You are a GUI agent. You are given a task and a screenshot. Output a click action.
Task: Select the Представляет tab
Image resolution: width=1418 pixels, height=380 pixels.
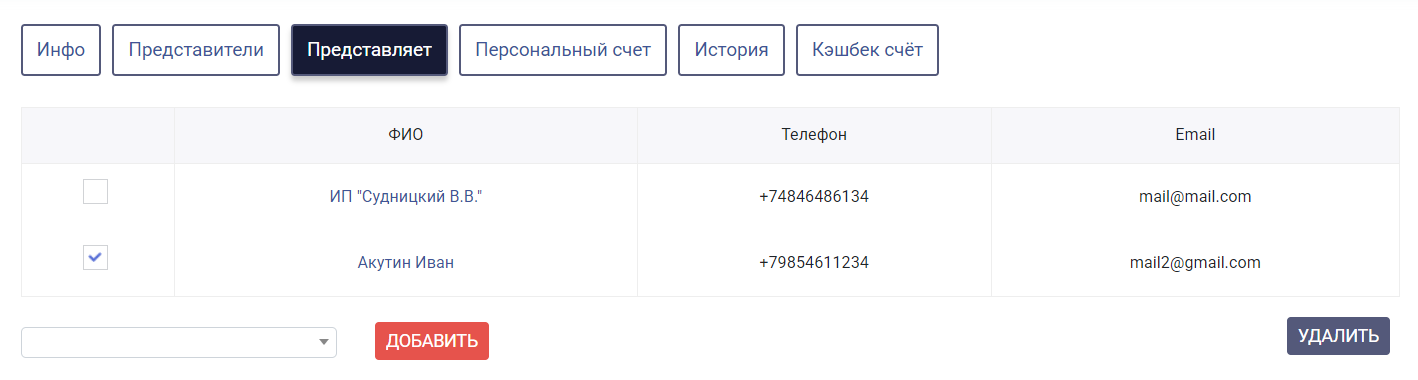point(369,50)
